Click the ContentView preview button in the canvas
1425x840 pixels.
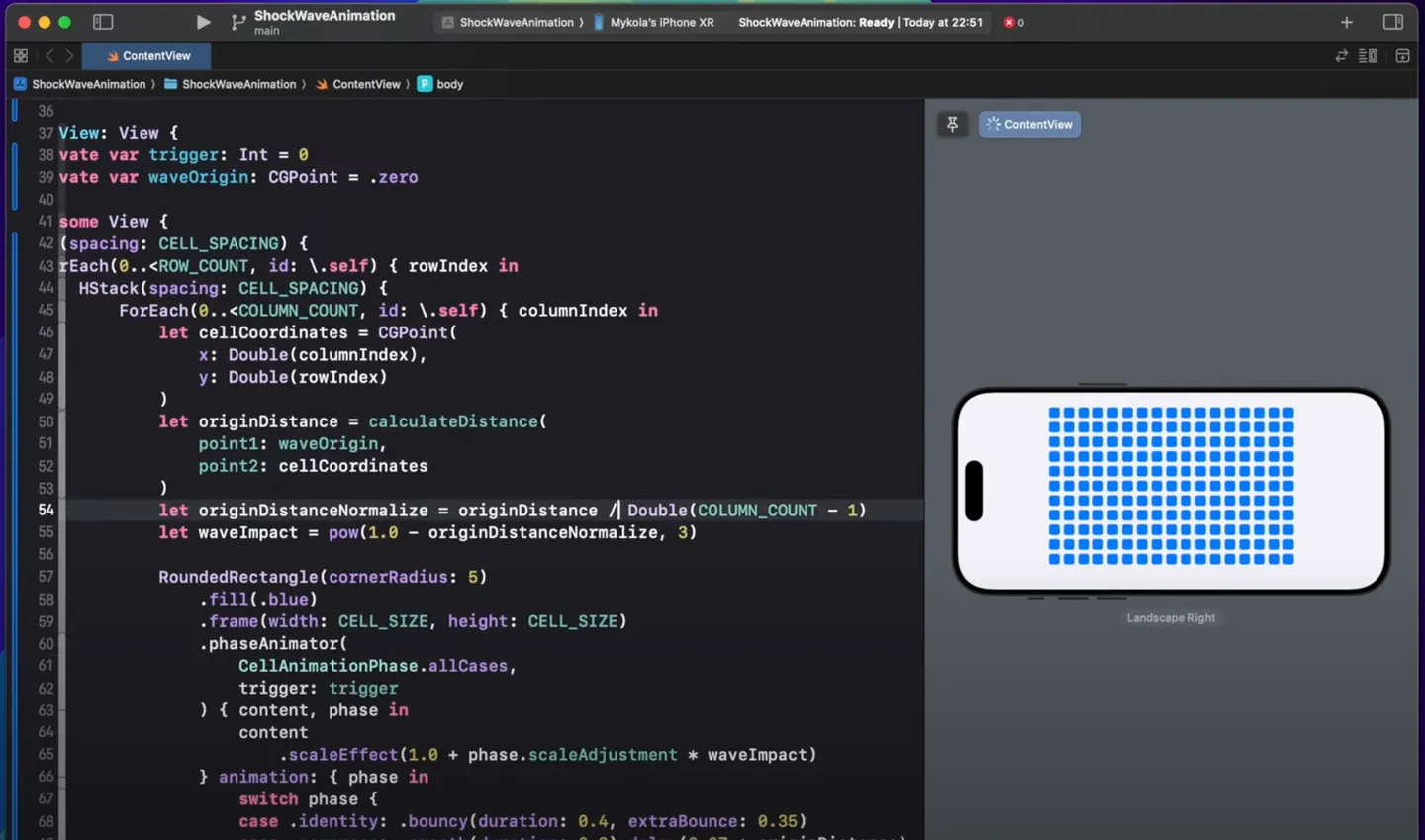pyautogui.click(x=1029, y=124)
